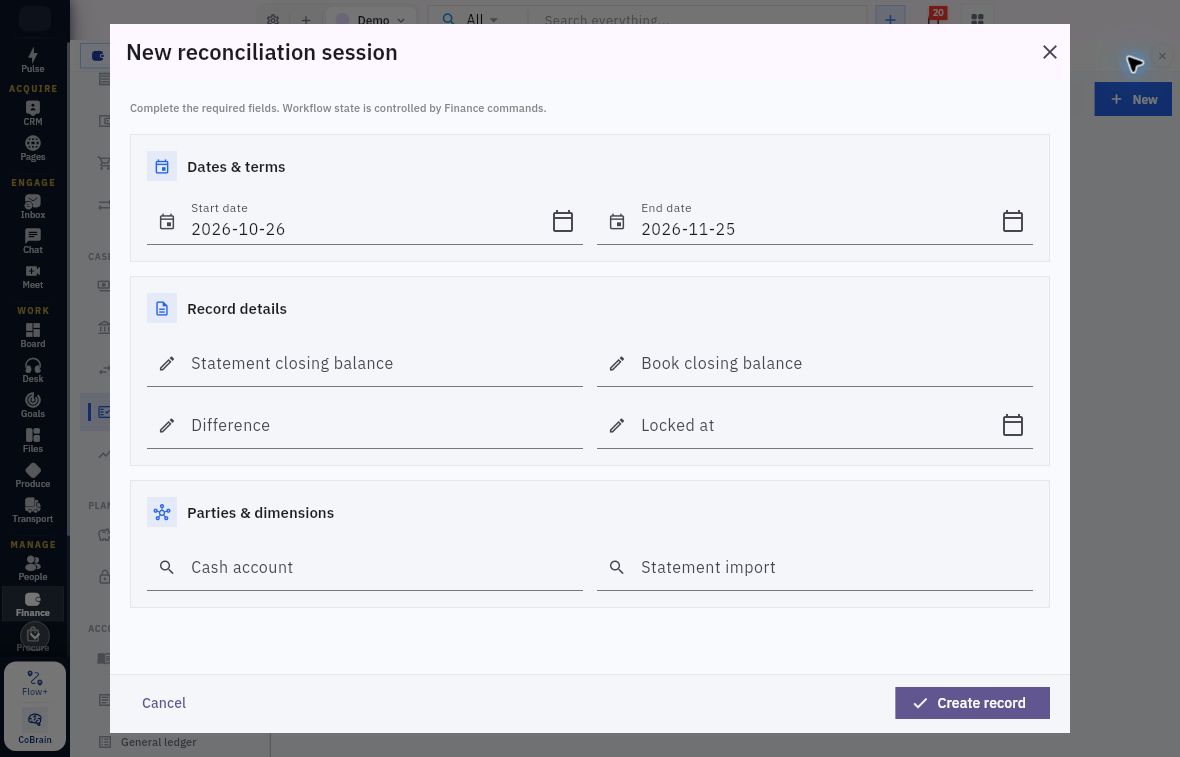Click the New button behind dialog

[1133, 99]
